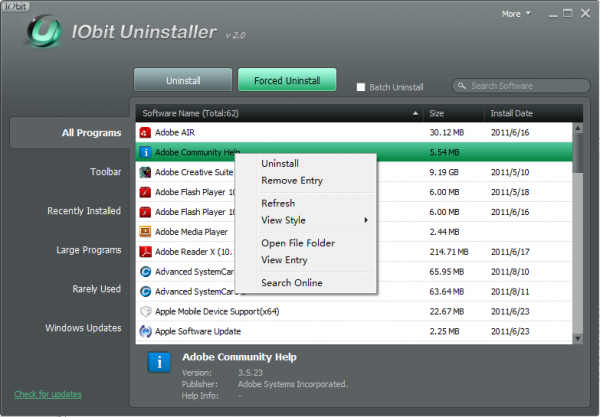Choose Refresh from the context menu
Viewport: 600px width, 417px height.
(278, 203)
